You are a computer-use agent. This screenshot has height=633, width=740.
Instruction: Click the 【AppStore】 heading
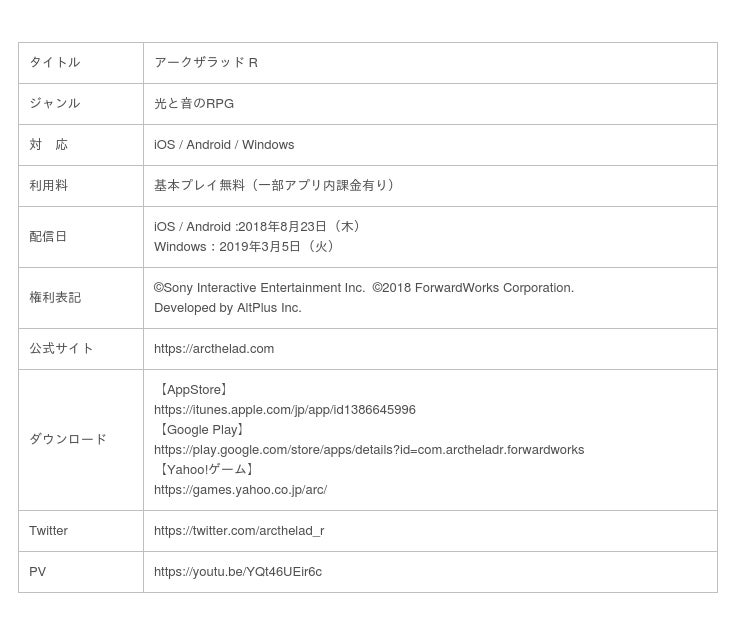coord(194,390)
